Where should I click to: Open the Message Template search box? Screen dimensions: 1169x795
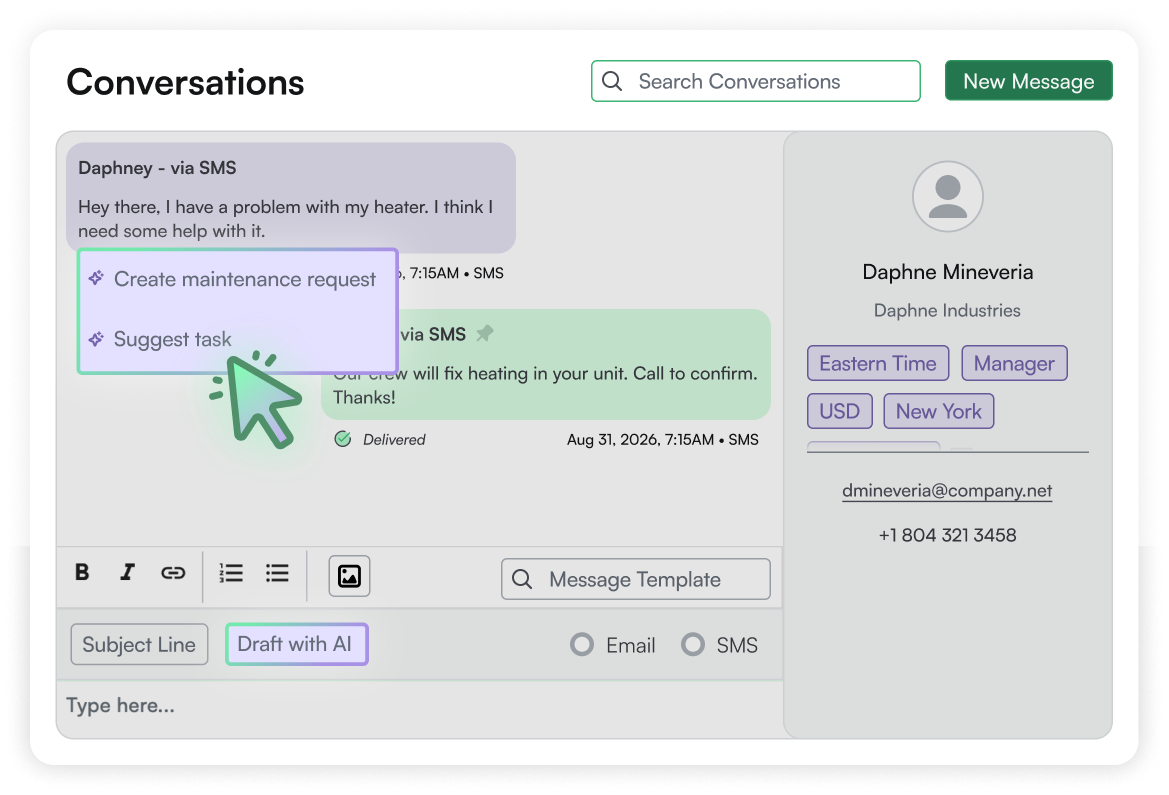point(636,580)
